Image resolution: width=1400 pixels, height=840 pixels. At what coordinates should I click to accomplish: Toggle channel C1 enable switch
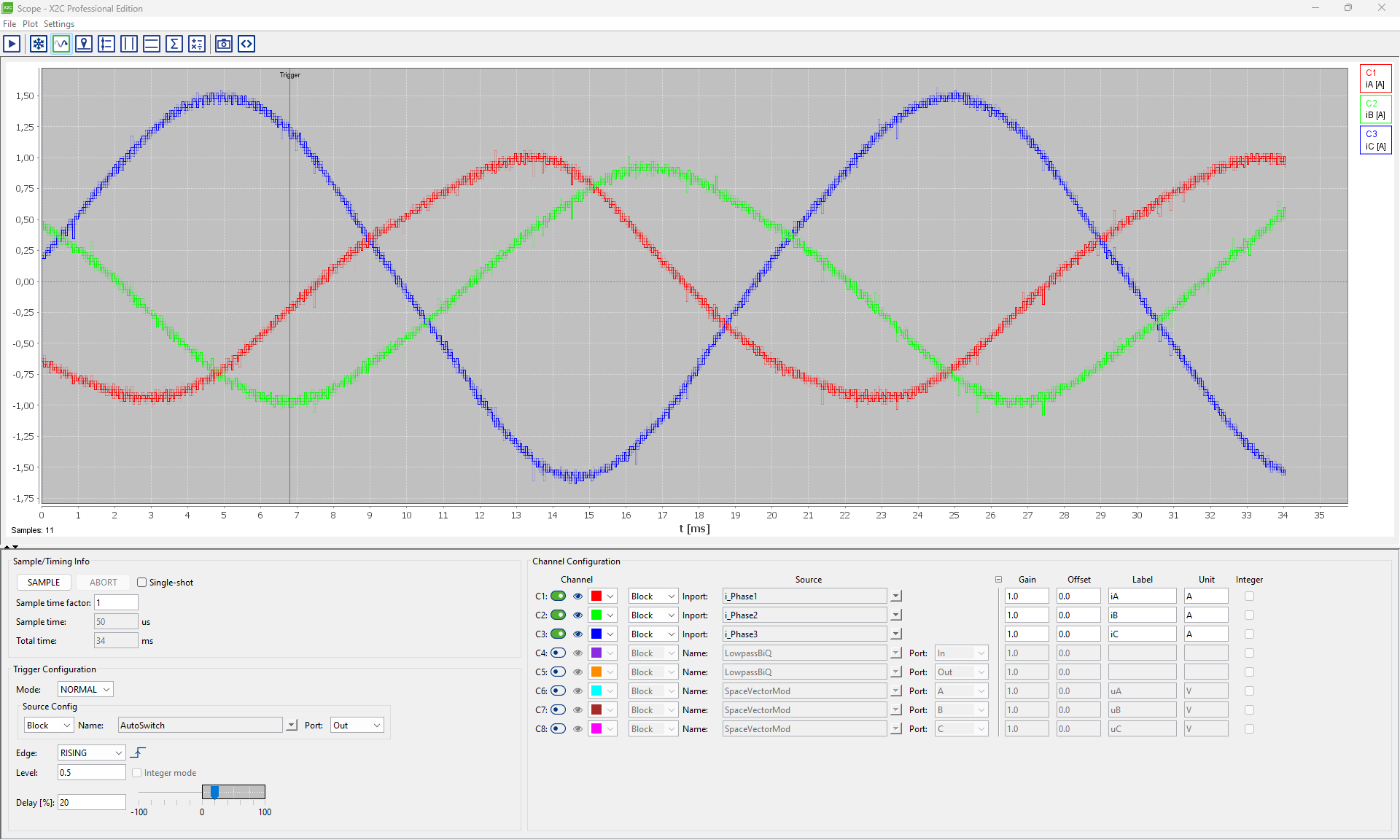[559, 596]
